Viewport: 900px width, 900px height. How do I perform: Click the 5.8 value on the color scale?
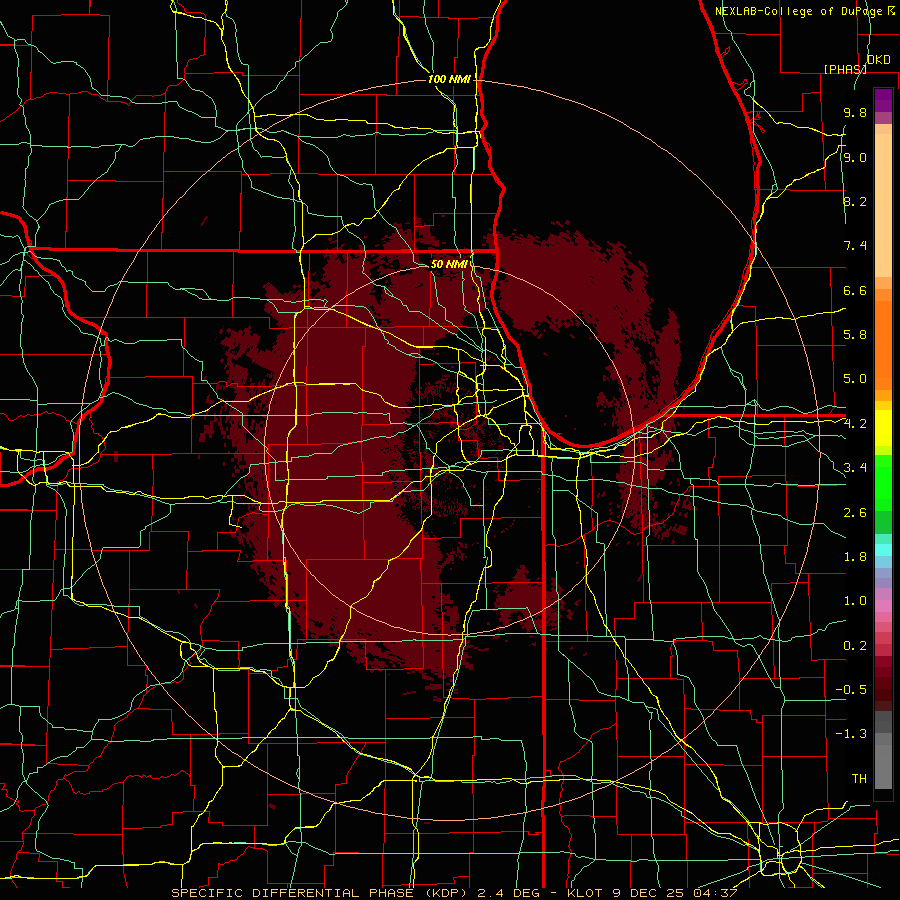coord(855,335)
